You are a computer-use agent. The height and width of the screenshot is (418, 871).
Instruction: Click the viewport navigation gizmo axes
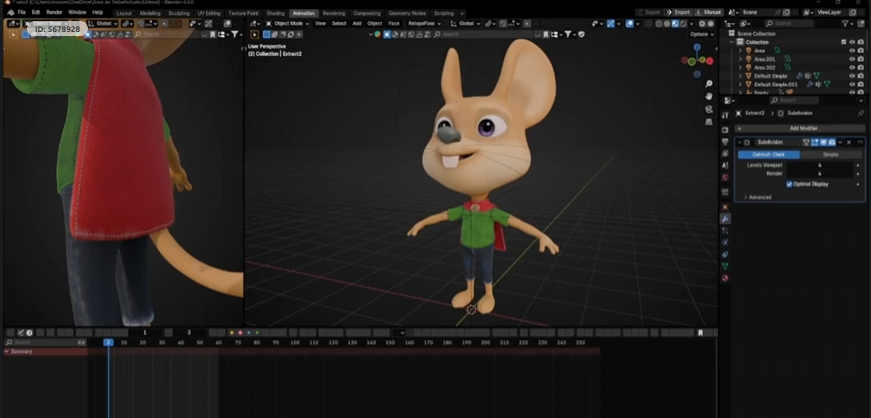click(696, 60)
